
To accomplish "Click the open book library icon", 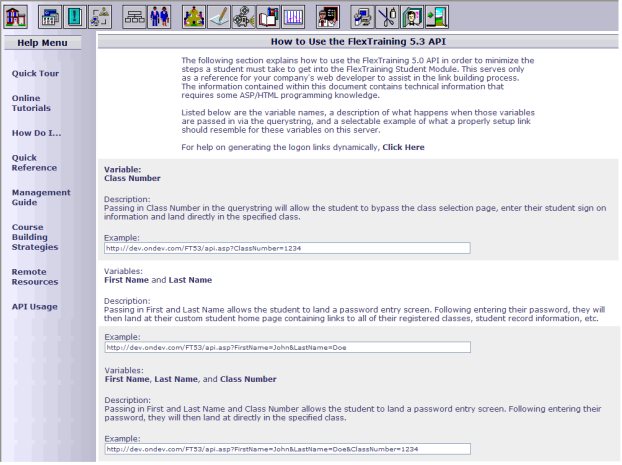I will pyautogui.click(x=268, y=17).
